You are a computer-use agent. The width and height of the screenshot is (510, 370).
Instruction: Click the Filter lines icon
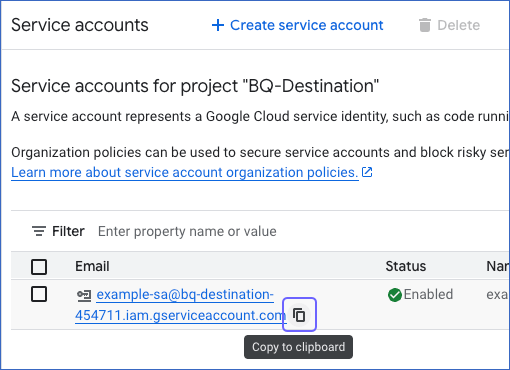coord(39,231)
